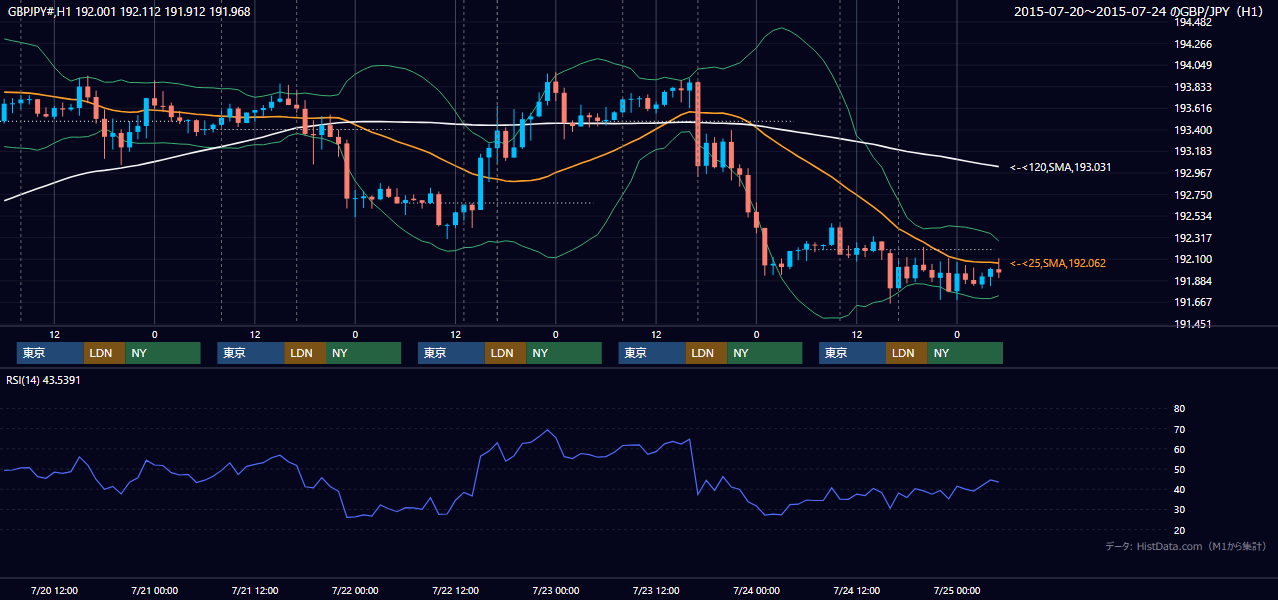Click the 7/24 00:00 time axis label
The image size is (1278, 600).
click(x=756, y=590)
